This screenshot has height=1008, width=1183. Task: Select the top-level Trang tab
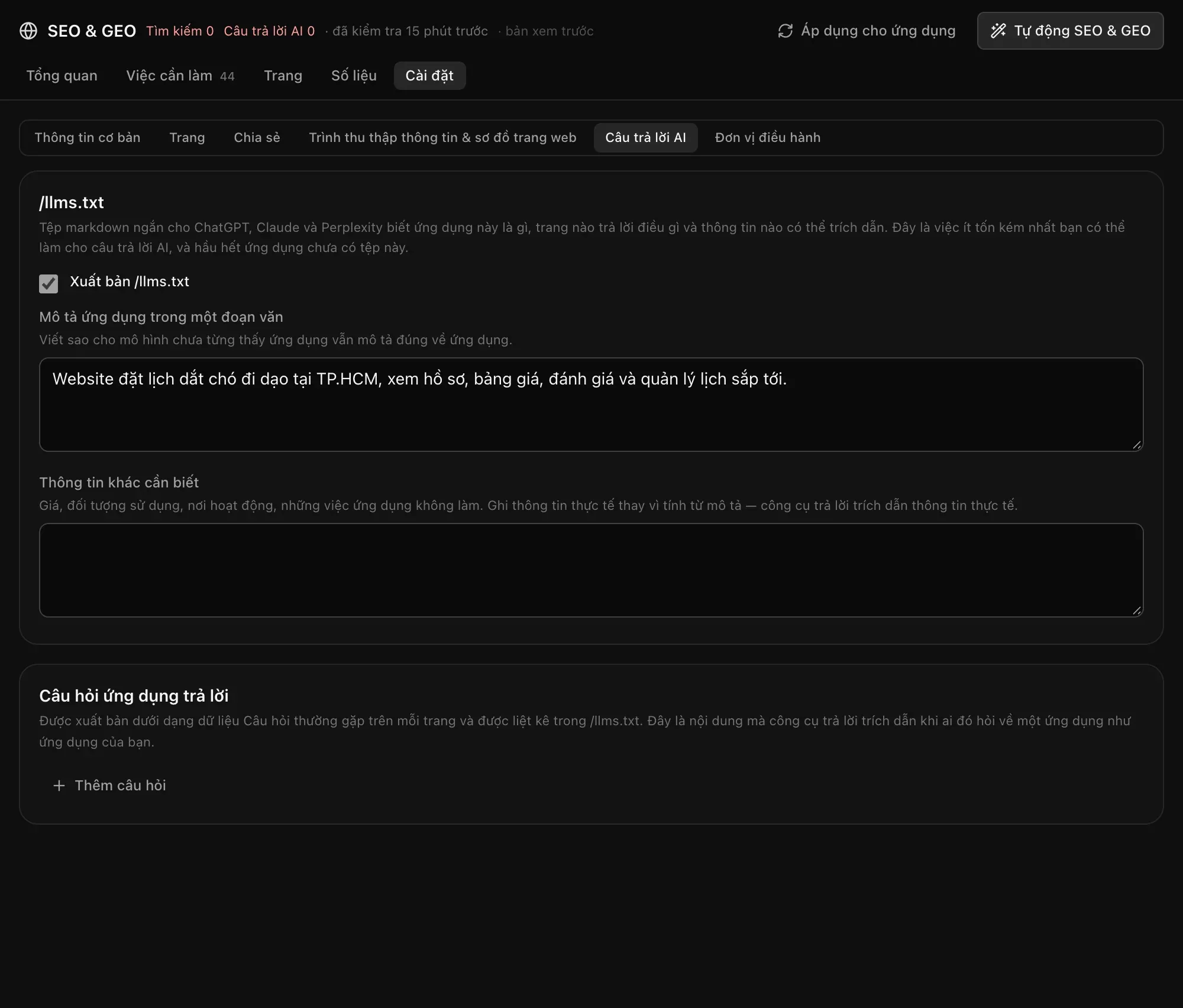tap(283, 76)
